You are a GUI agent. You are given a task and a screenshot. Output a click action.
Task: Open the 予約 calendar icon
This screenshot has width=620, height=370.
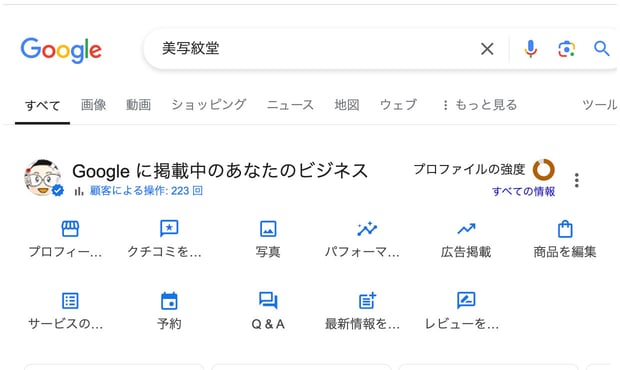coord(169,301)
